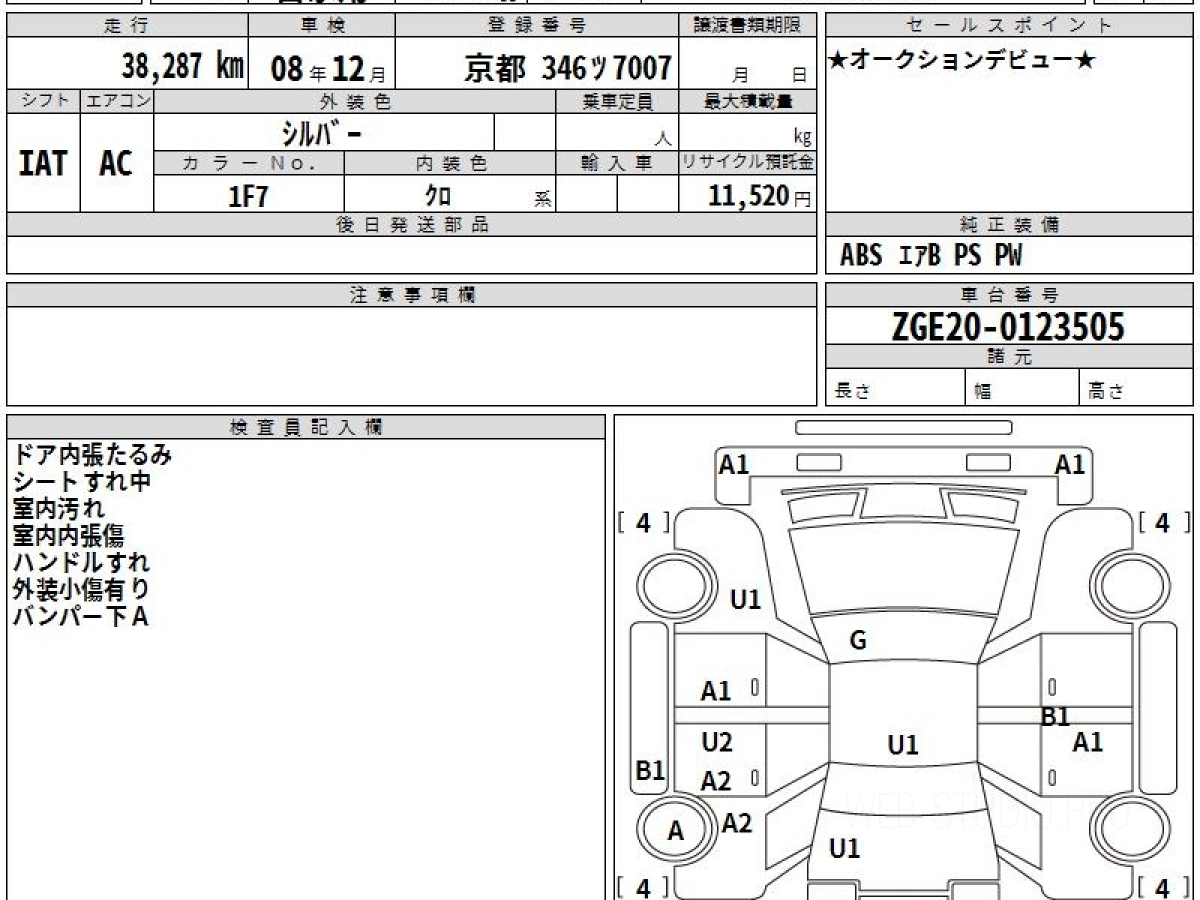Select inspector note ハンドルすれ
The image size is (1200, 900).
point(82,563)
